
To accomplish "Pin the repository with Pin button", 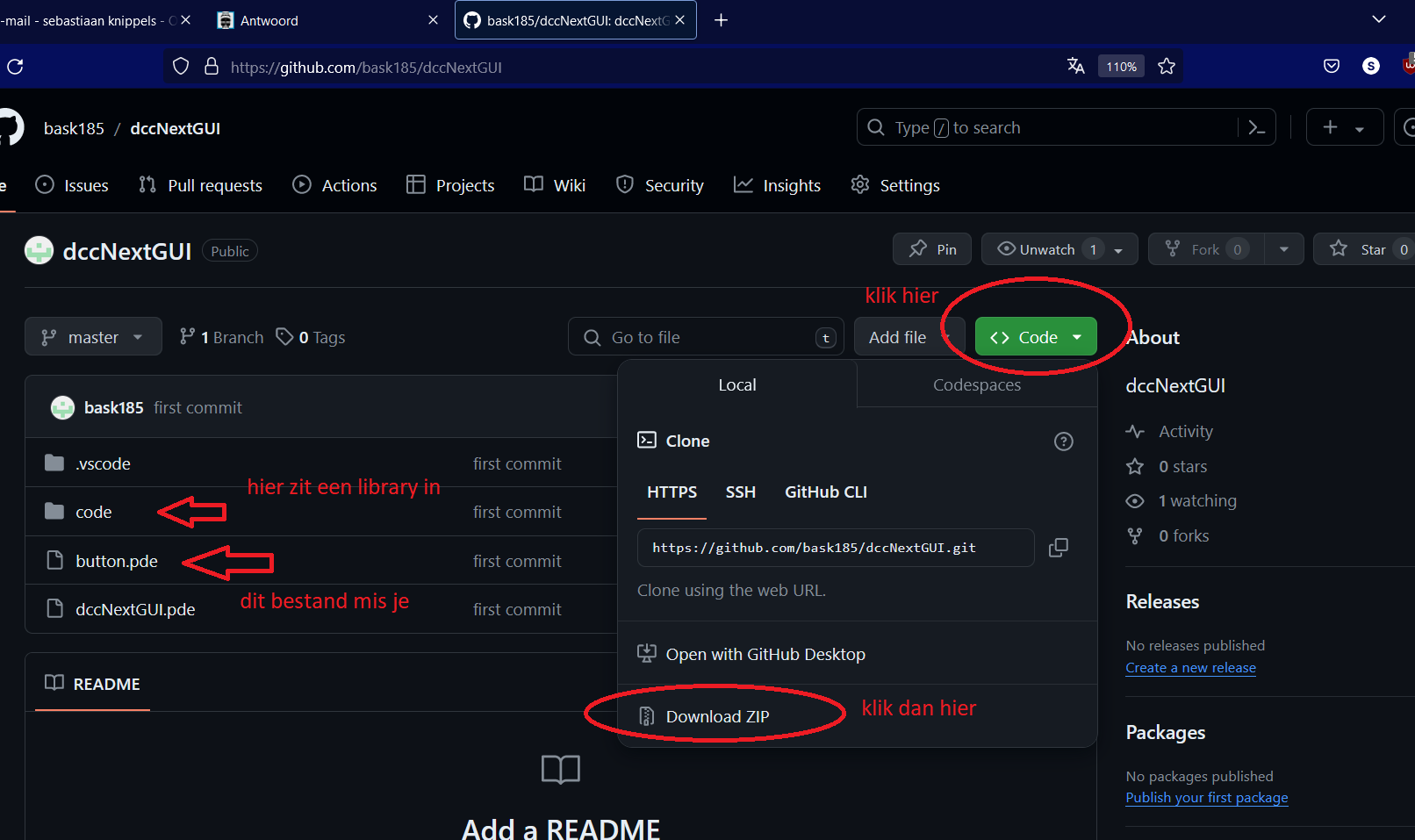I will [932, 249].
